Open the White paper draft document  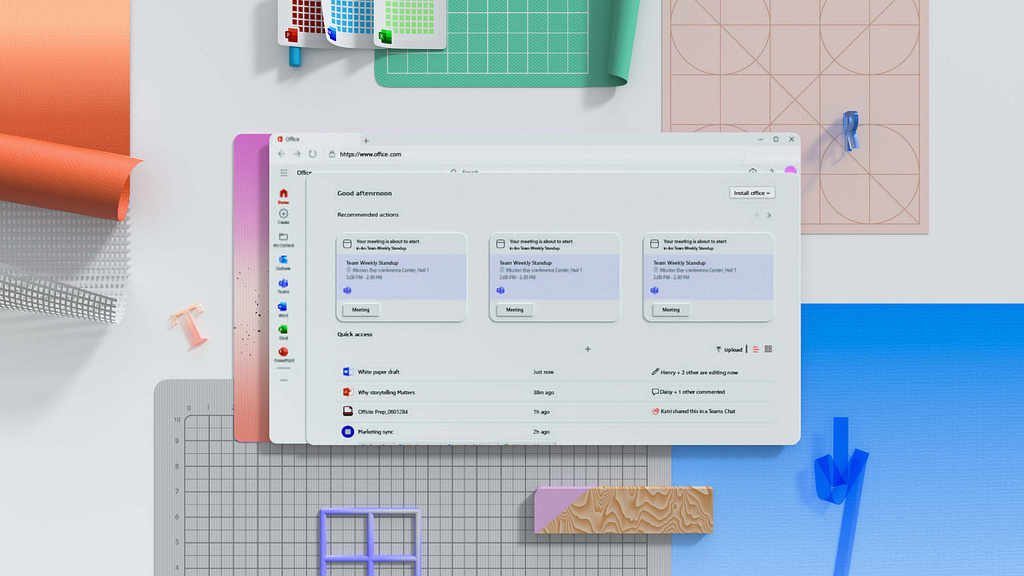[x=379, y=372]
